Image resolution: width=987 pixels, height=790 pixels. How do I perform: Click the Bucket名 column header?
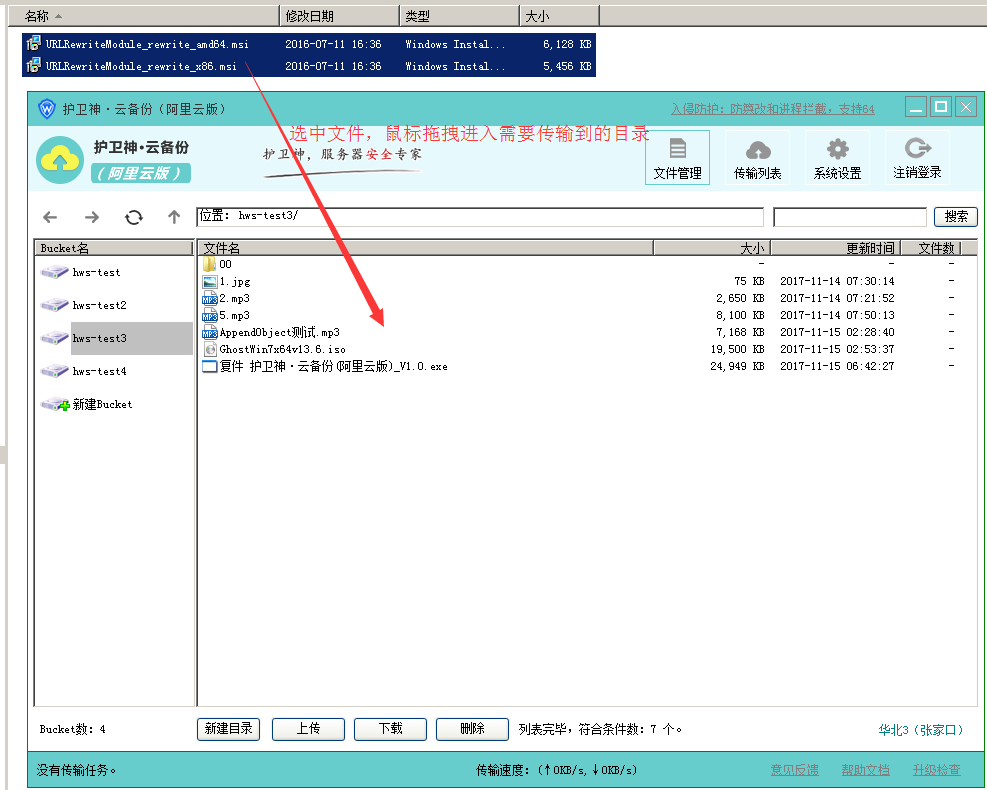[x=114, y=248]
